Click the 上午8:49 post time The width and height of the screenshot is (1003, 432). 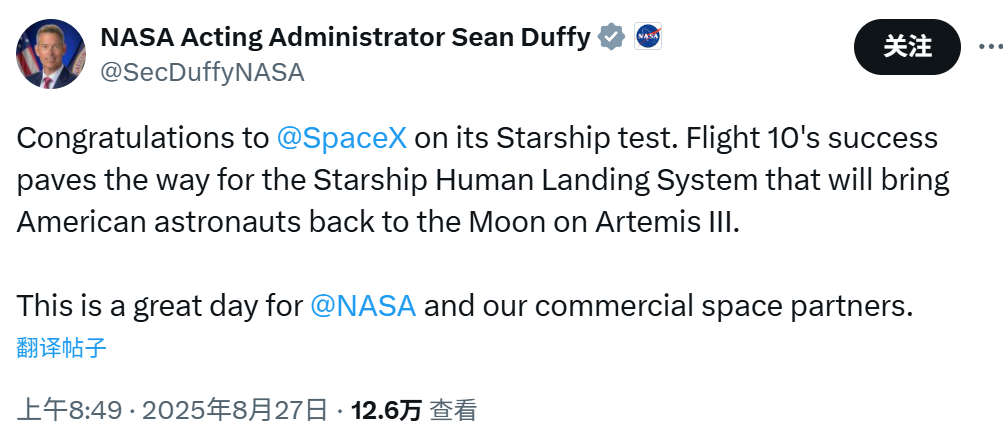pos(69,410)
